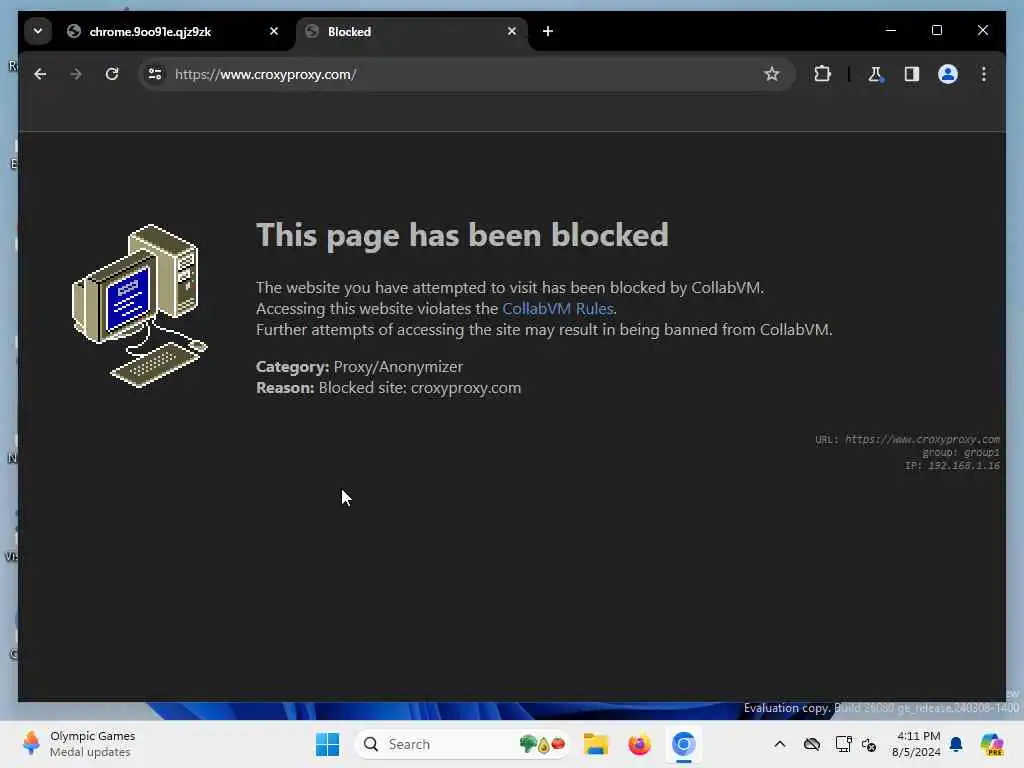This screenshot has height=768, width=1024.
Task: Click the 'This page has been blocked' heading
Action: pos(462,234)
